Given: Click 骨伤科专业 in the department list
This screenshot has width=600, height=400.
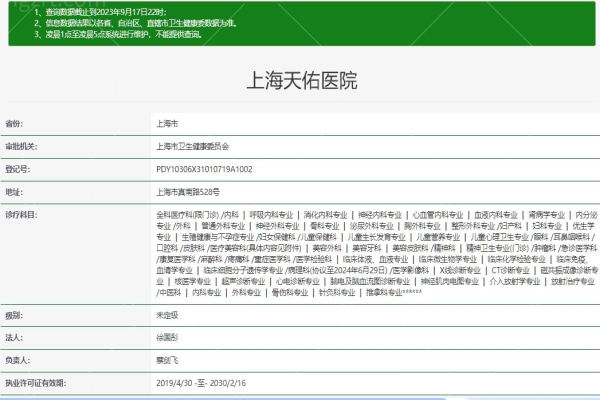Looking at the screenshot, I should pyautogui.click(x=290, y=292).
